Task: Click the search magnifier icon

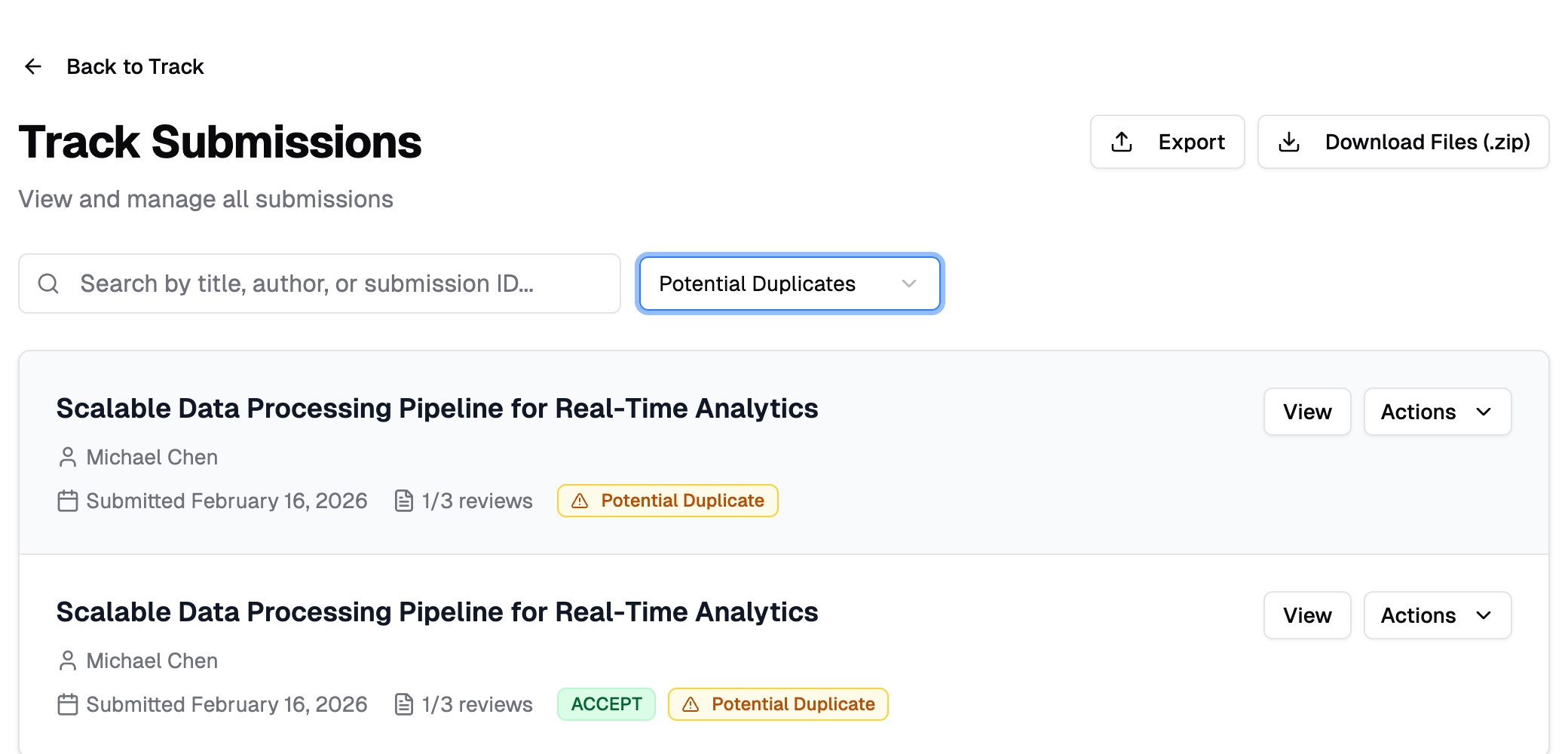Action: [x=48, y=284]
